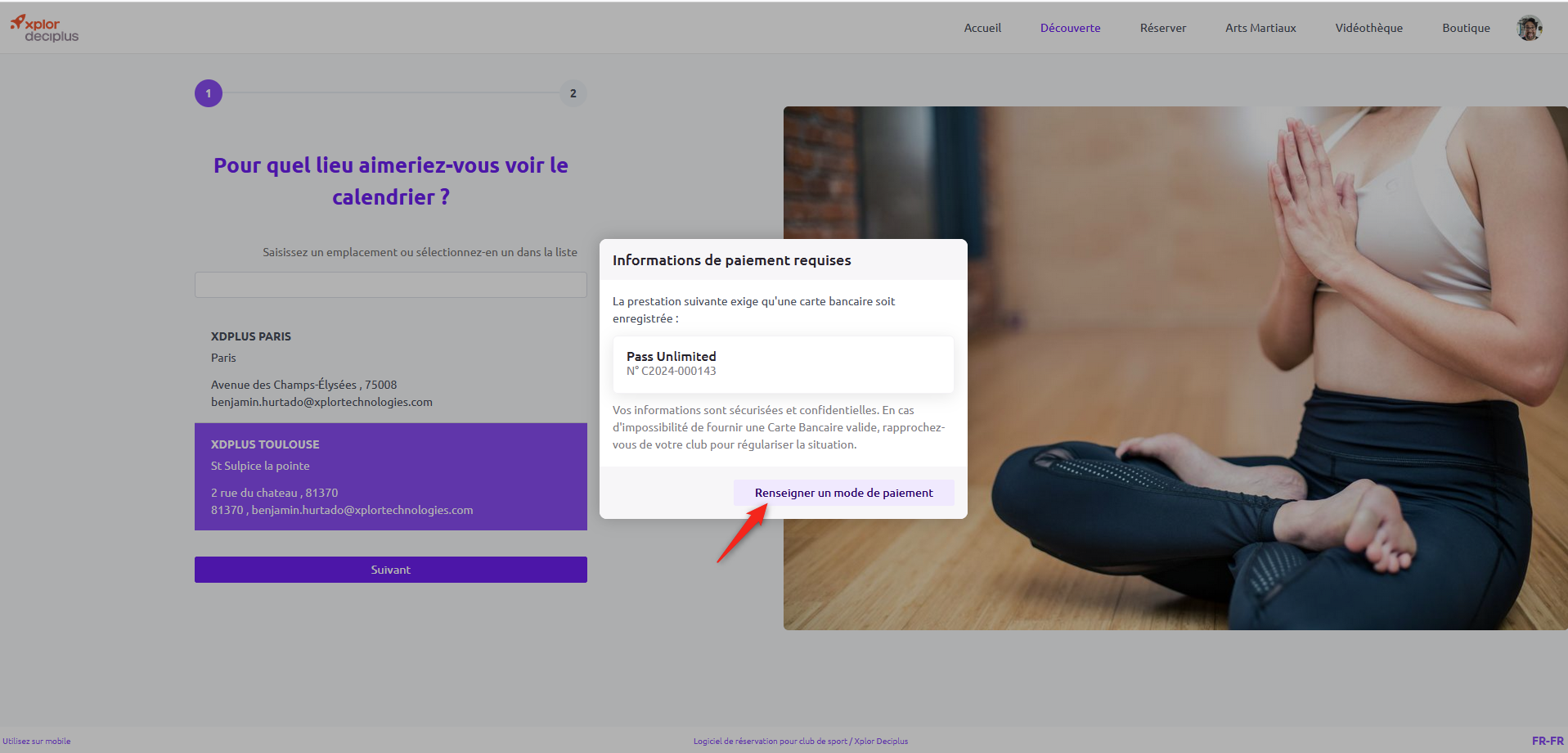
Task: Open the user profile avatar
Action: point(1529,28)
